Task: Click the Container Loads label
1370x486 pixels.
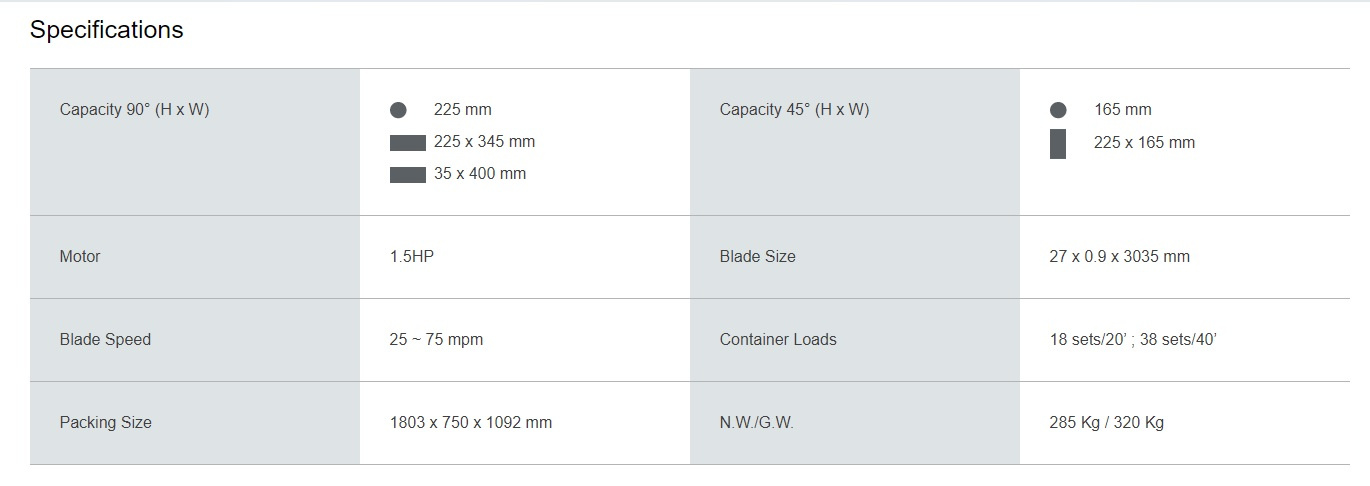Action: tap(778, 340)
